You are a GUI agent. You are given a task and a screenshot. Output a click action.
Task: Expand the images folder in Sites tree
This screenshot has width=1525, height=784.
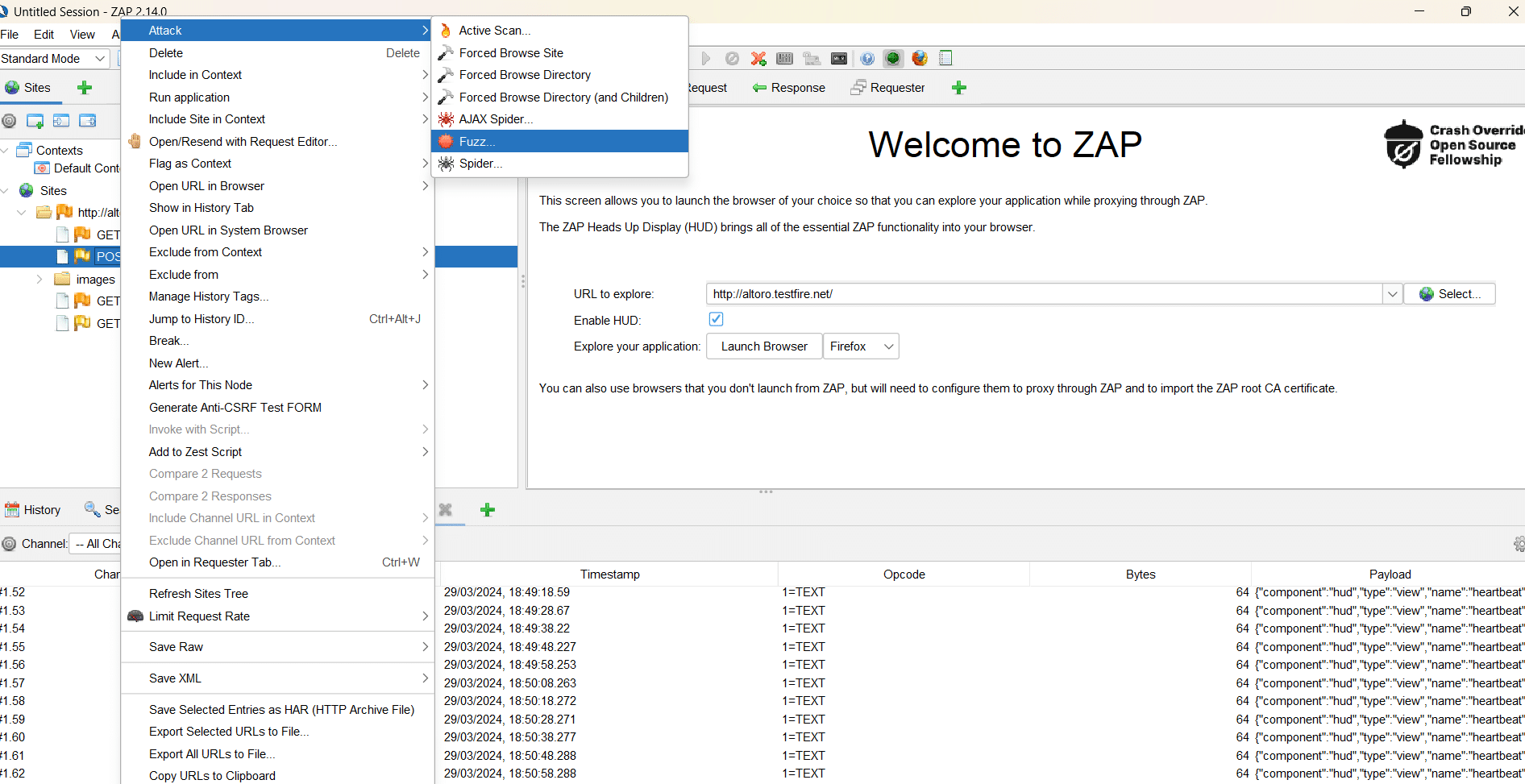(39, 279)
